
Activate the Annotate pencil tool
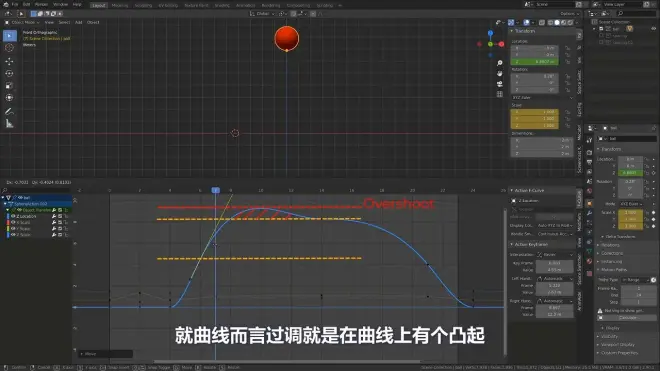[9, 112]
